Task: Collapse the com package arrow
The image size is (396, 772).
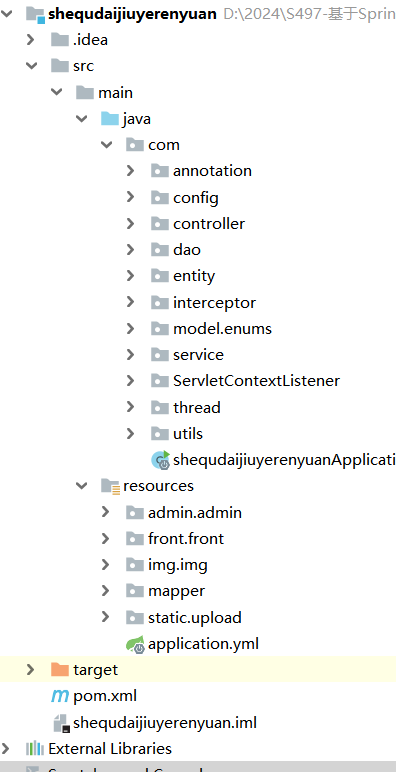Action: point(107,144)
